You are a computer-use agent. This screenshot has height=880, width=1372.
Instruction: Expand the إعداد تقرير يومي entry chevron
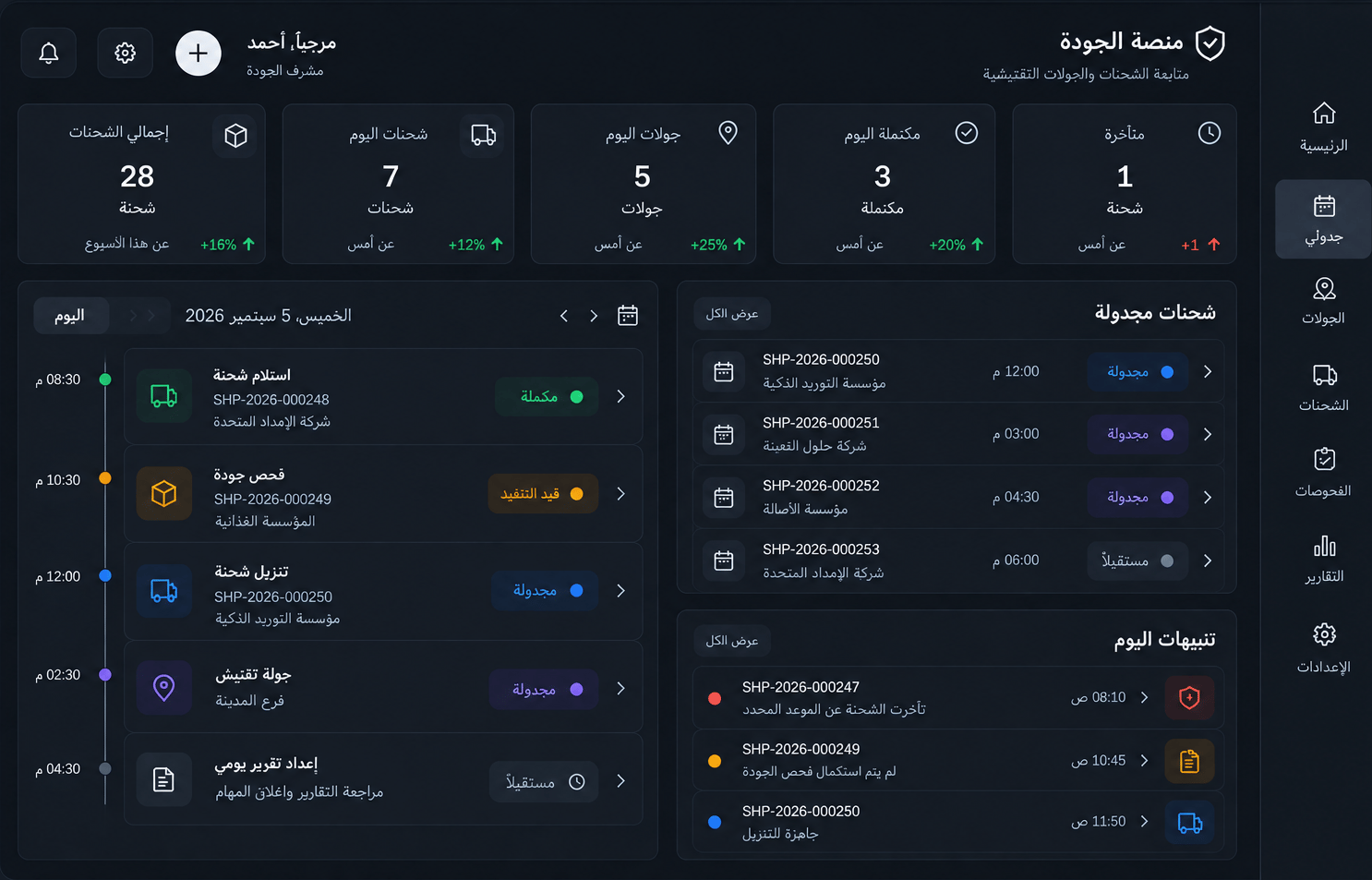coord(621,781)
